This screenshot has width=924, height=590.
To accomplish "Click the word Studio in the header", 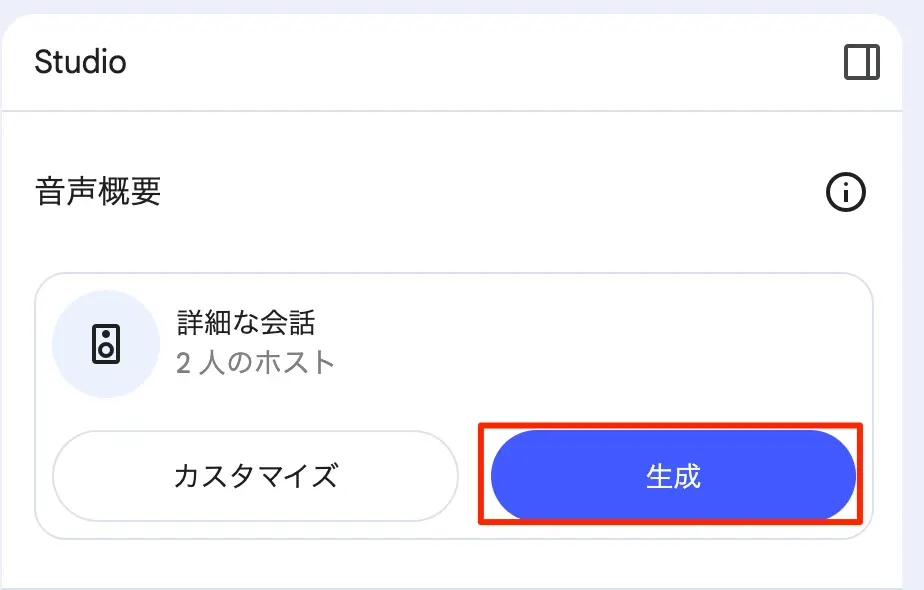I will pyautogui.click(x=81, y=62).
